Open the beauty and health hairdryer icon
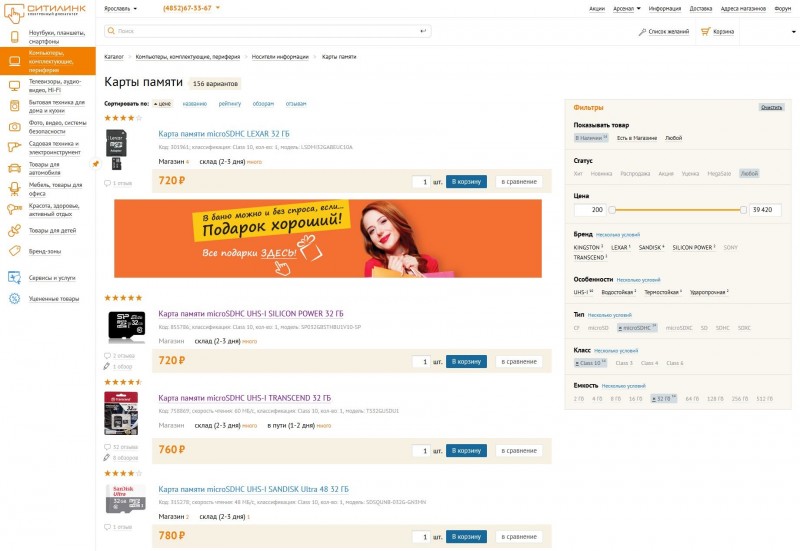 (x=14, y=209)
